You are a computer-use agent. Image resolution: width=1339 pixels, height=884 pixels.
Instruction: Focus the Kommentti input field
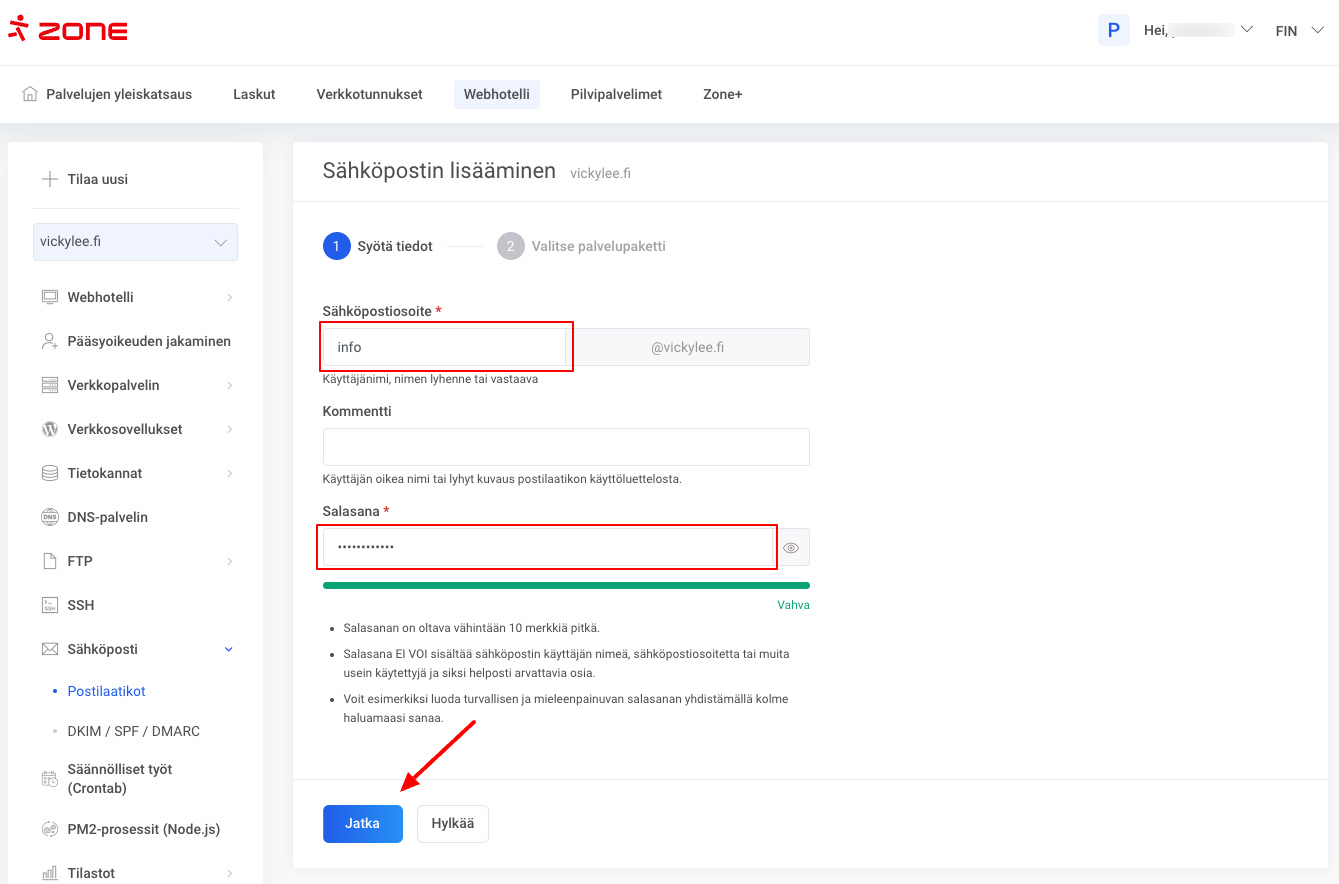point(566,447)
